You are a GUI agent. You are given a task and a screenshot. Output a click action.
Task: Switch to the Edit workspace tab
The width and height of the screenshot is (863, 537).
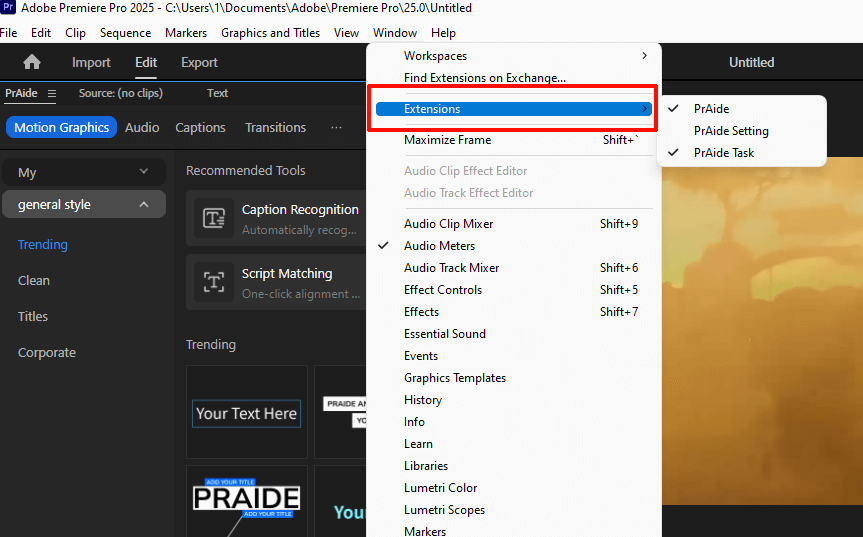pos(146,62)
